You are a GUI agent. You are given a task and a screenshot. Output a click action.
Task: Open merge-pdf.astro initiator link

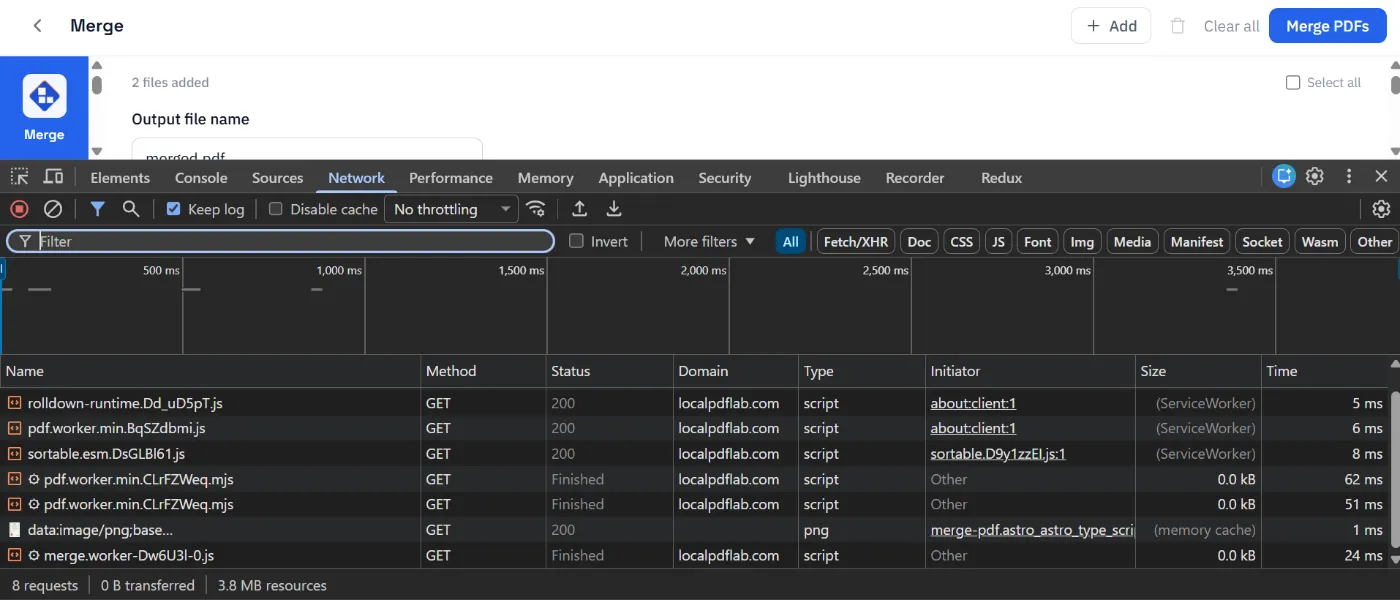(x=1032, y=530)
